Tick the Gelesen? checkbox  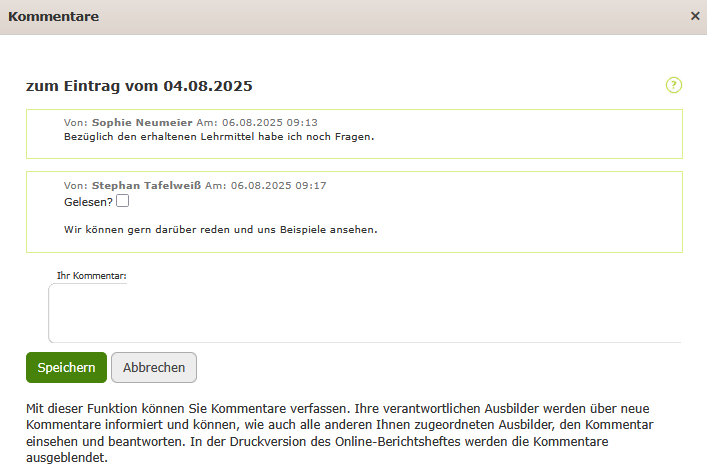pyautogui.click(x=122, y=201)
